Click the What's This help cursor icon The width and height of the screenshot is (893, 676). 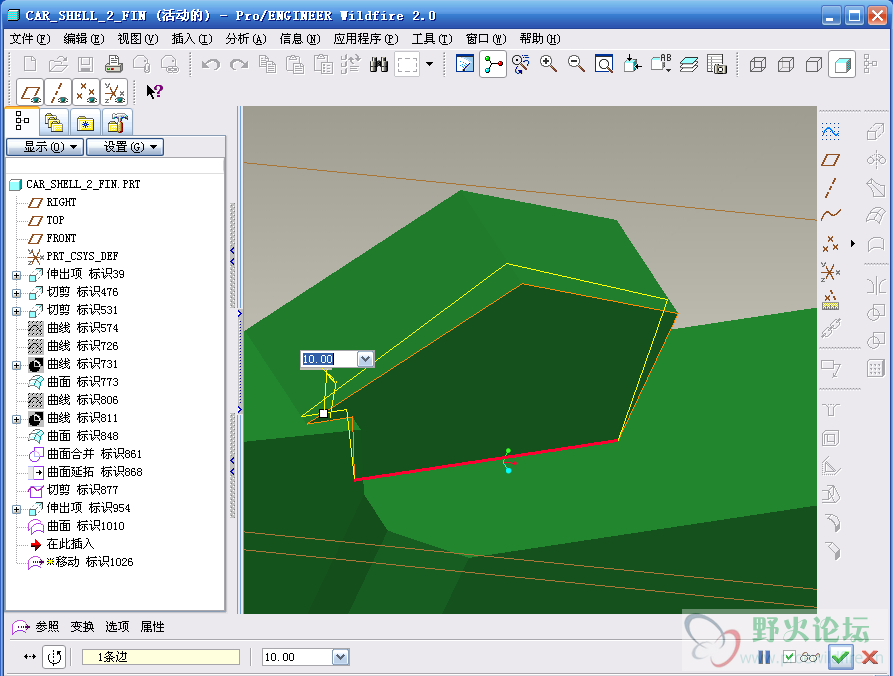click(154, 92)
